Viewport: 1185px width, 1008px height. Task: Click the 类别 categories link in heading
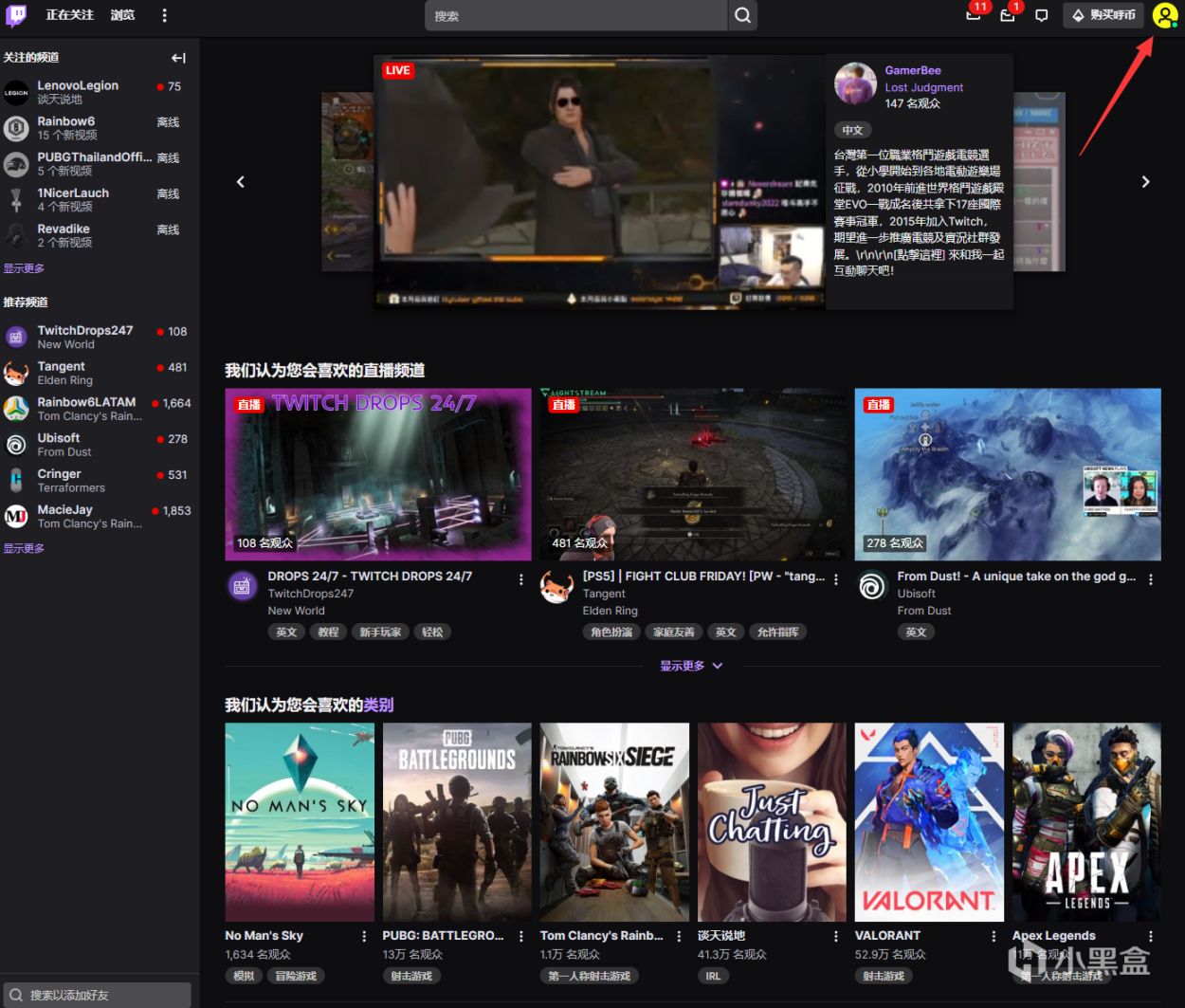click(378, 705)
